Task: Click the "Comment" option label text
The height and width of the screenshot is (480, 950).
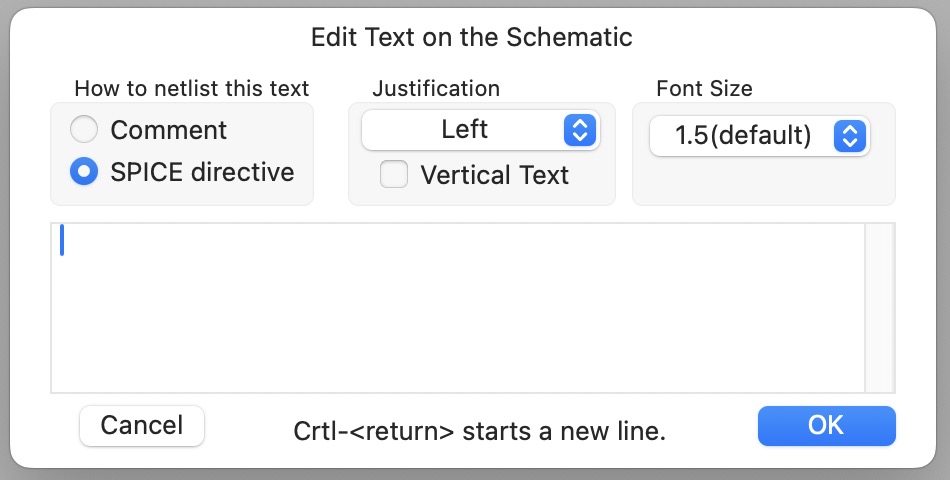Action: tap(168, 130)
